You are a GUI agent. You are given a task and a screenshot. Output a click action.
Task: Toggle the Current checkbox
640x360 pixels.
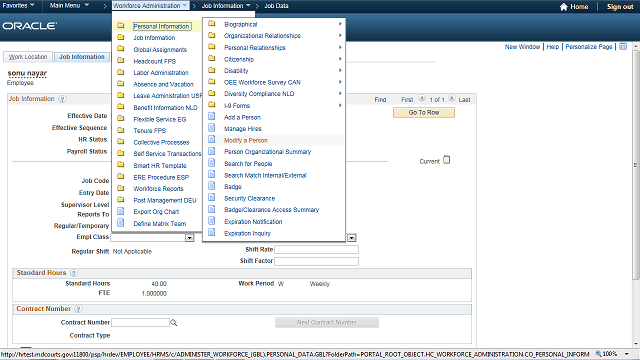[x=447, y=160]
